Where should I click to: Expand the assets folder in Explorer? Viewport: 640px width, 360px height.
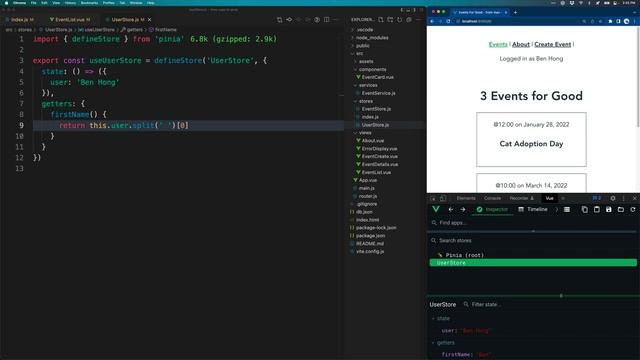(x=366, y=61)
